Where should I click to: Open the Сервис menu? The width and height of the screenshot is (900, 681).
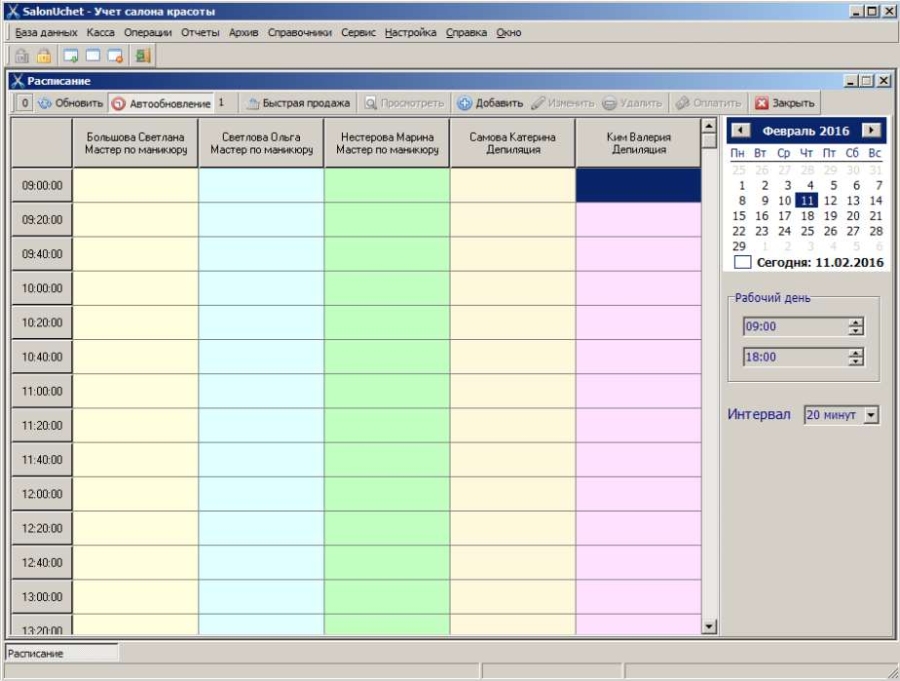358,33
